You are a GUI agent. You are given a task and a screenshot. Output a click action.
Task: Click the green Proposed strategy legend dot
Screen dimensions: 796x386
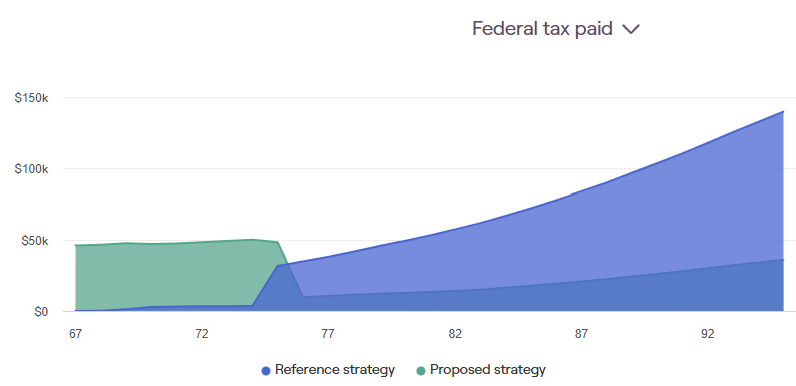[420, 371]
